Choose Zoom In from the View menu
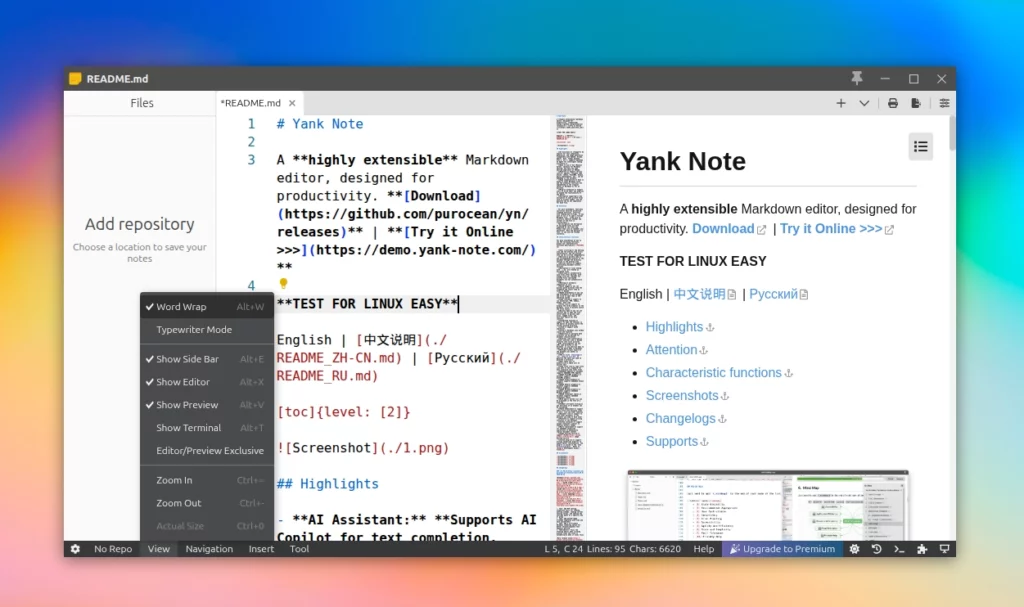This screenshot has width=1024, height=607. [206, 480]
